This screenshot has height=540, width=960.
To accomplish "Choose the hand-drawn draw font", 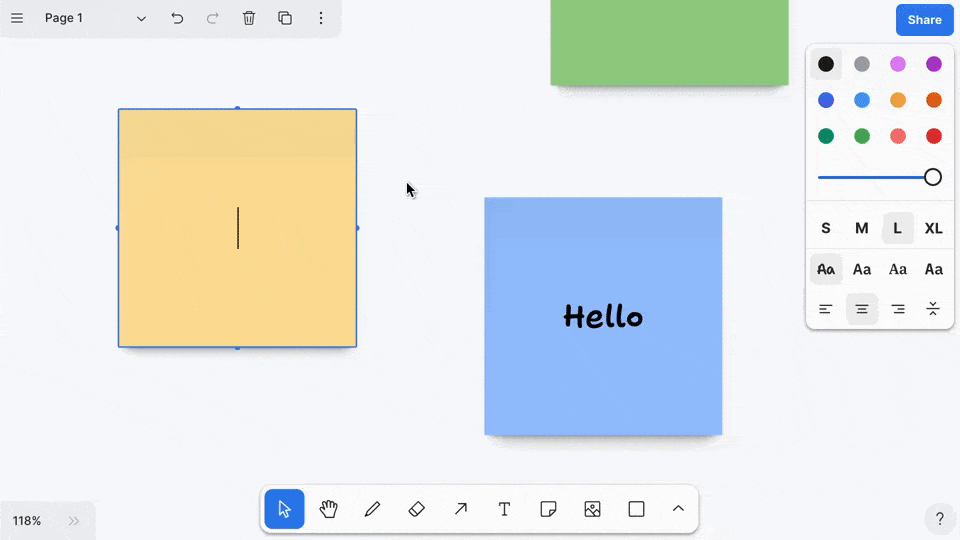I will 826,269.
